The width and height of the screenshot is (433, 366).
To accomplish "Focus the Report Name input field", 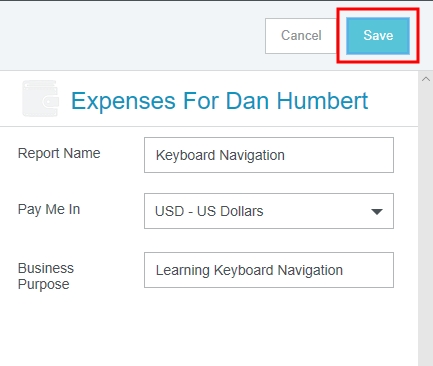I will pyautogui.click(x=269, y=155).
